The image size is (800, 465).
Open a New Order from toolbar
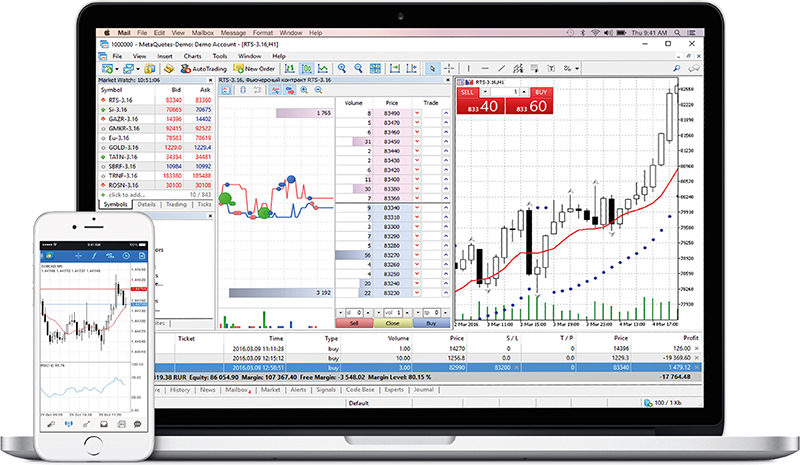point(254,68)
